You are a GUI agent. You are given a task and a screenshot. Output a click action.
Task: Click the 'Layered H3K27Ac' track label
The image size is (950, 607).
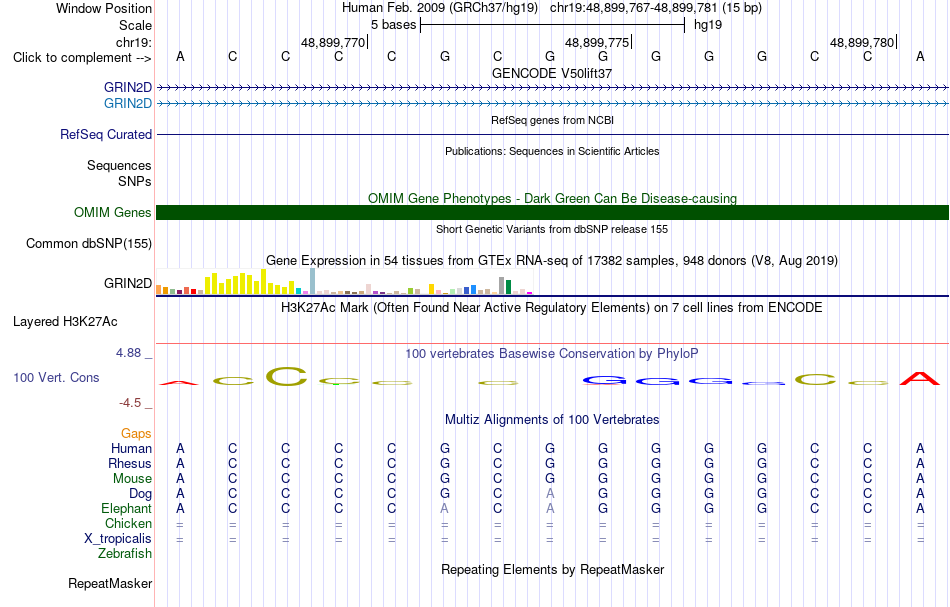(65, 322)
